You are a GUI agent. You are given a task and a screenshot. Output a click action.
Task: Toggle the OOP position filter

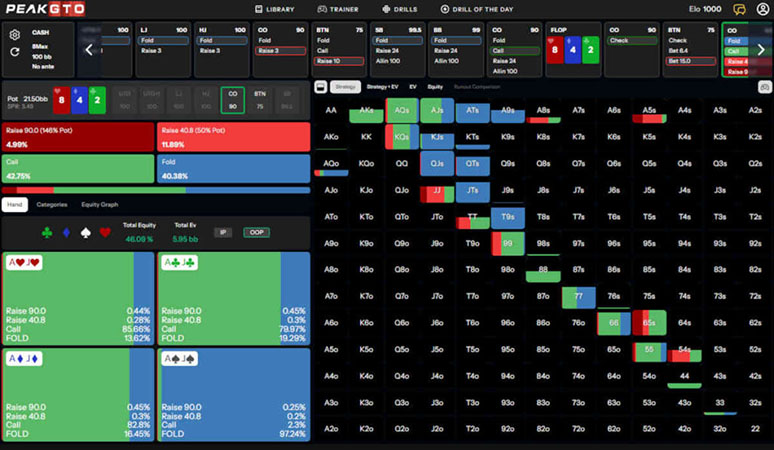[x=254, y=233]
